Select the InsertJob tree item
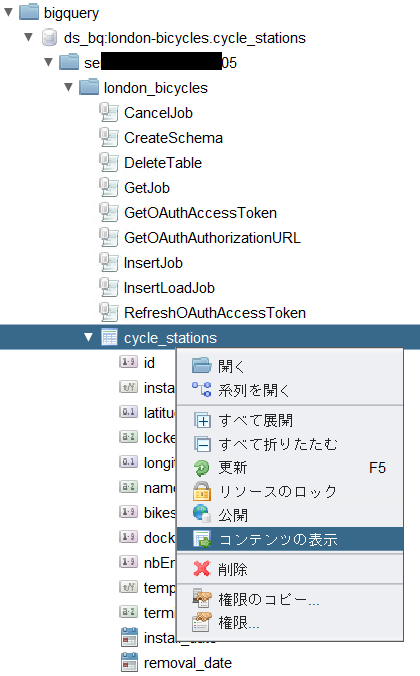The width and height of the screenshot is (420, 676). (153, 263)
